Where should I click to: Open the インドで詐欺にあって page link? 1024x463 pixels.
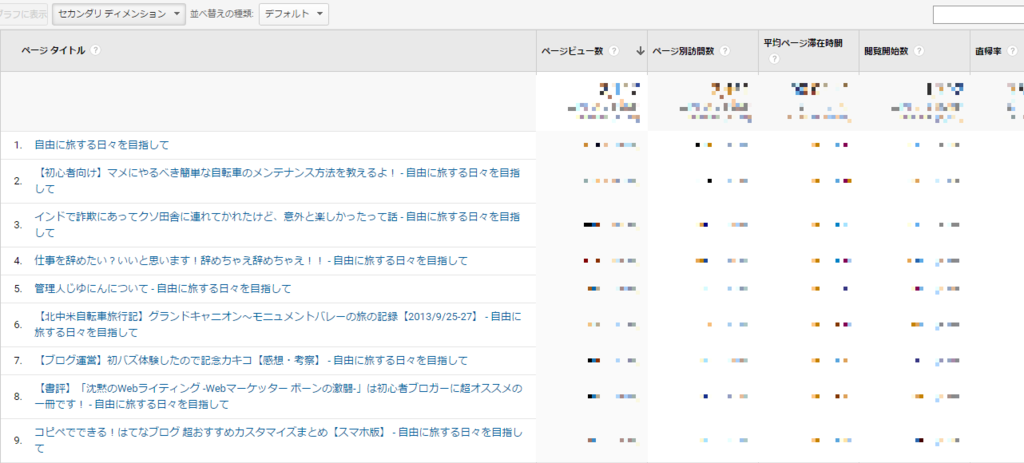[x=278, y=225]
